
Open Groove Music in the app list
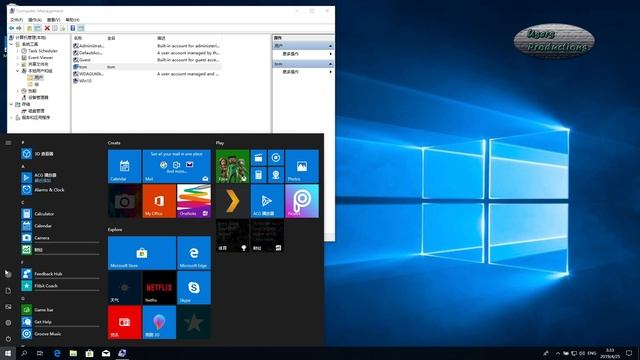(x=60, y=334)
